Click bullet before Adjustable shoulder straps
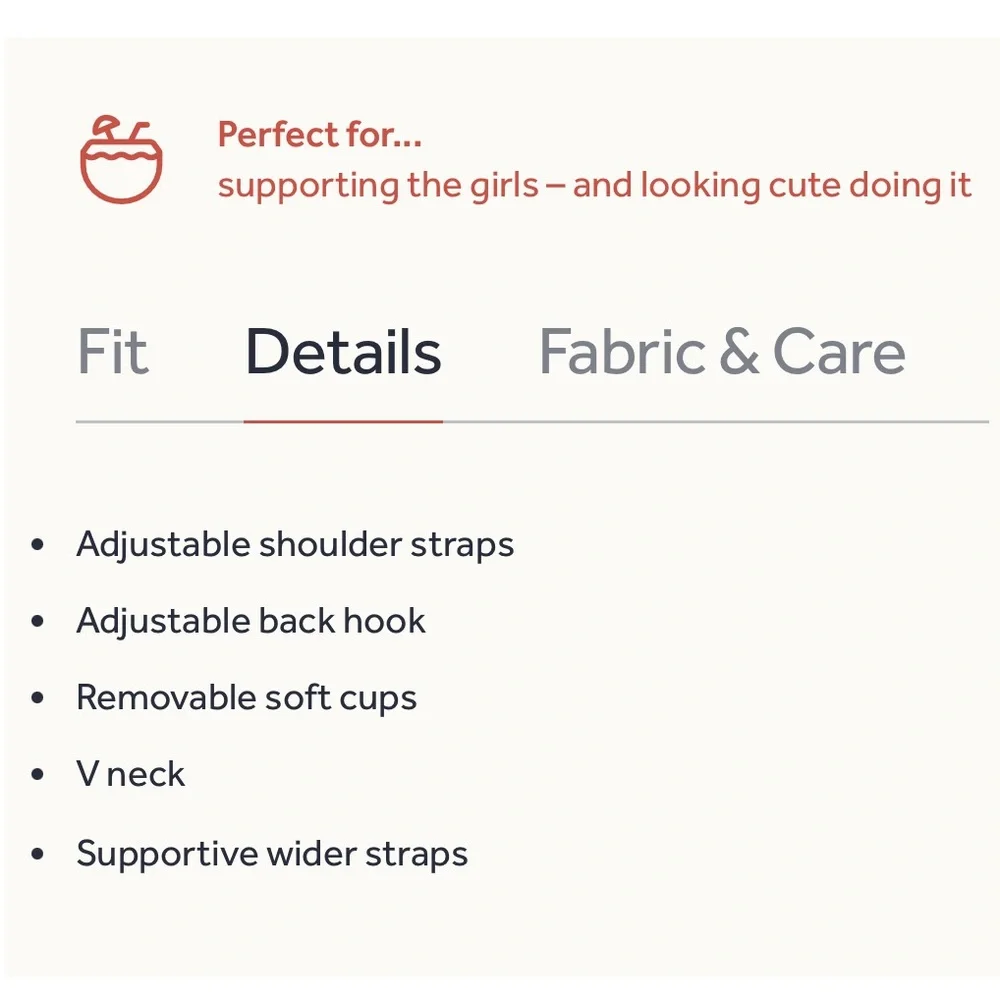The height and width of the screenshot is (1000, 1000). 38,545
